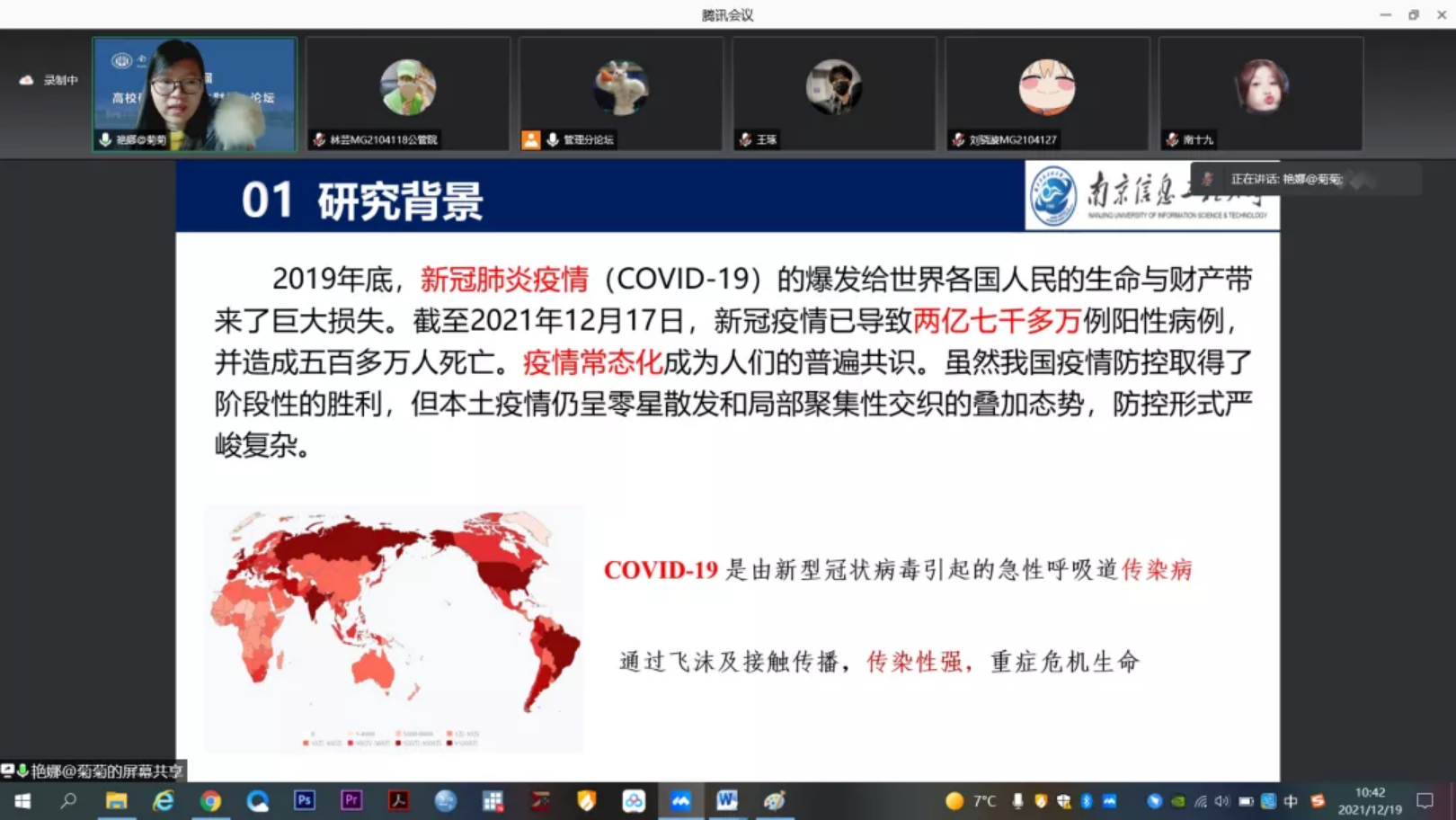
Task: Click muted microphone icon on 王琢 tile
Action: [745, 139]
